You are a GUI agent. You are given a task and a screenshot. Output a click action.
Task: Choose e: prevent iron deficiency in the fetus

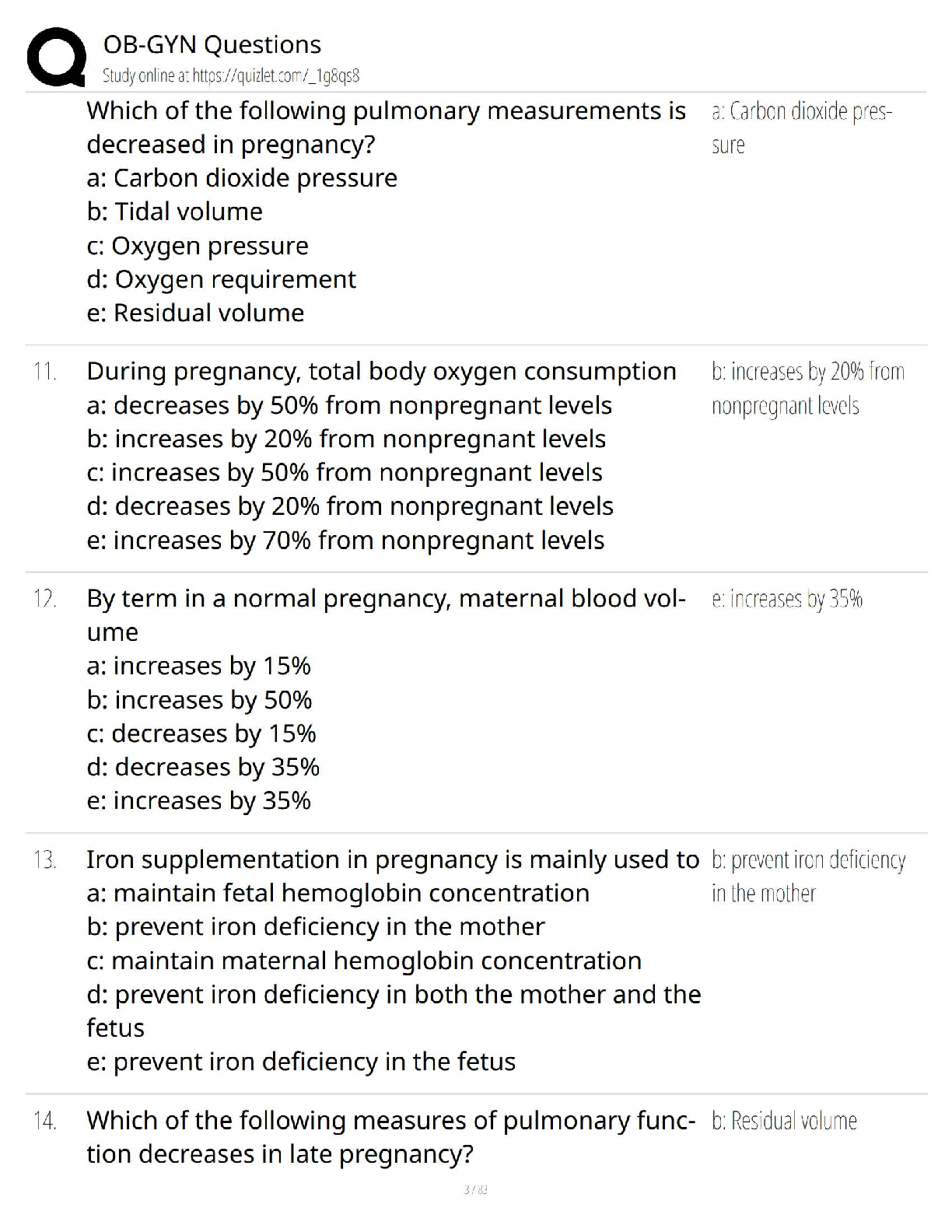(x=301, y=1062)
